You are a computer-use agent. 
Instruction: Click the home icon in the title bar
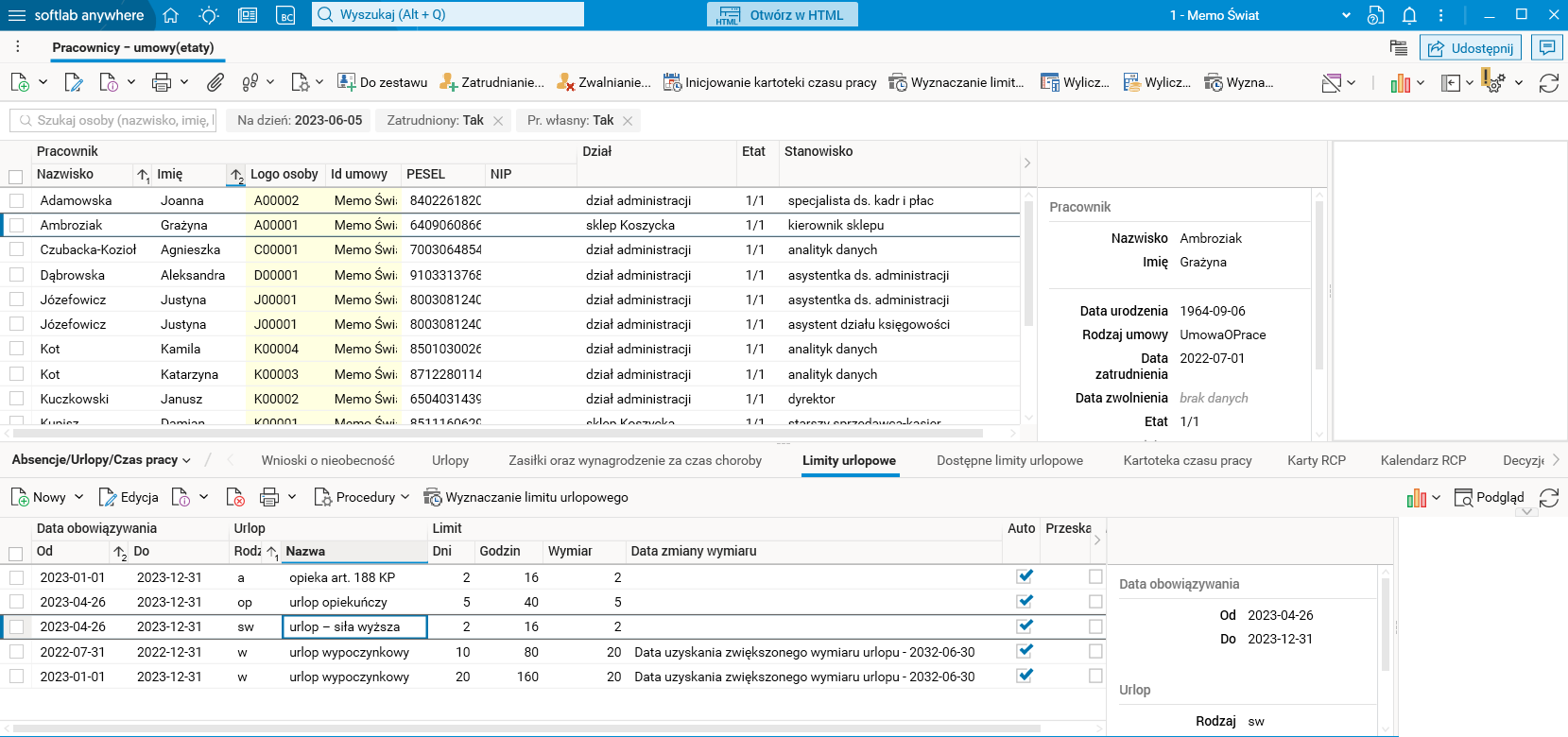coord(171,15)
